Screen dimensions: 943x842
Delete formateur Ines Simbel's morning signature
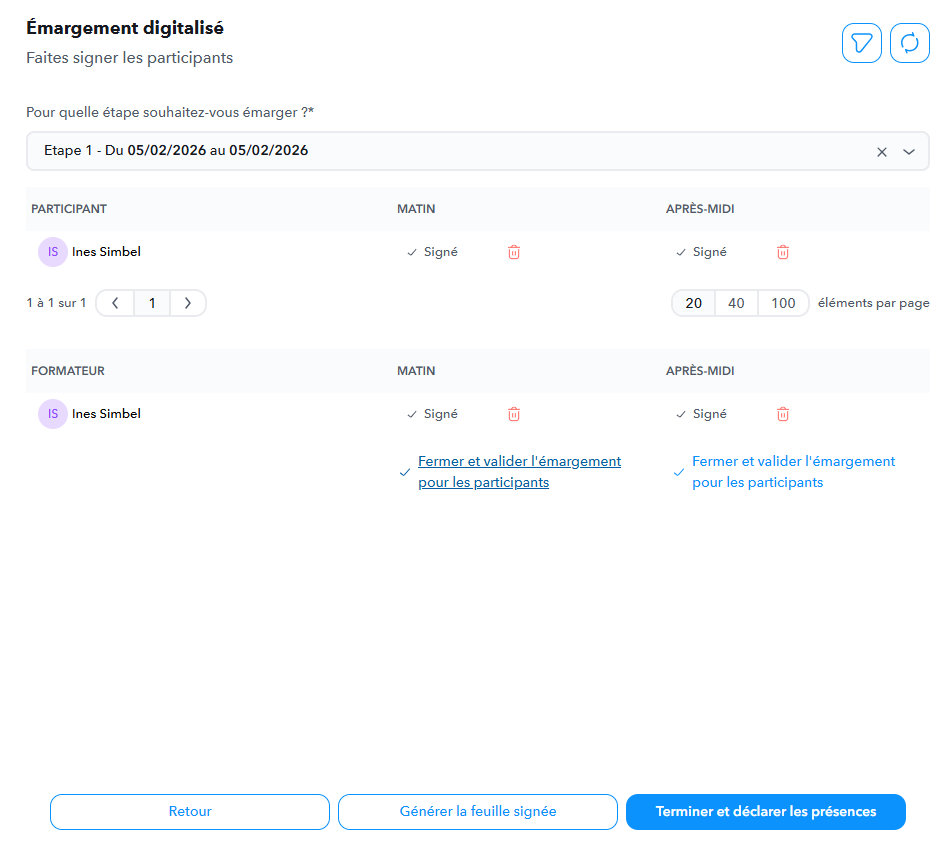pyautogui.click(x=514, y=414)
